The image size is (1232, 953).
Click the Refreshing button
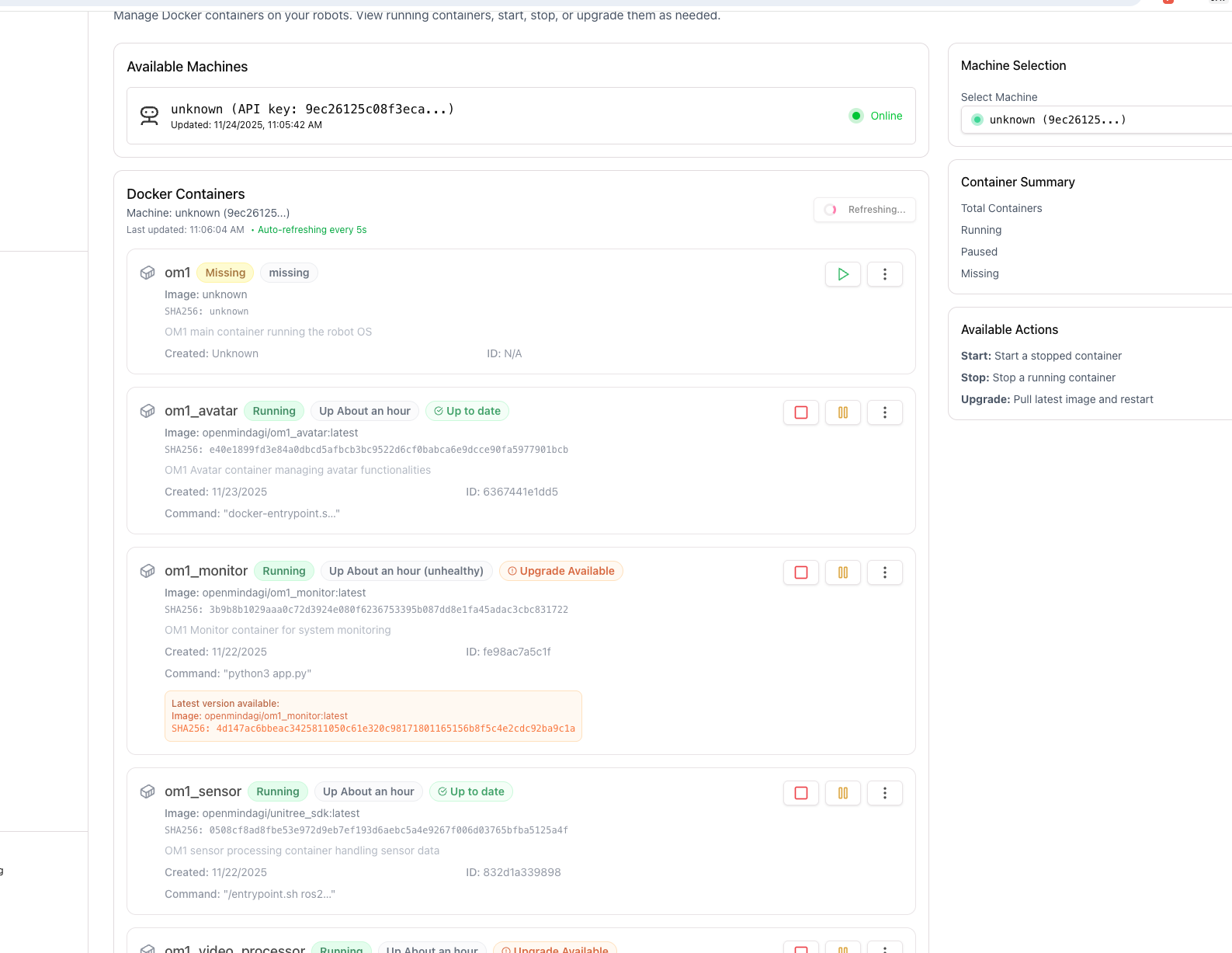(865, 210)
